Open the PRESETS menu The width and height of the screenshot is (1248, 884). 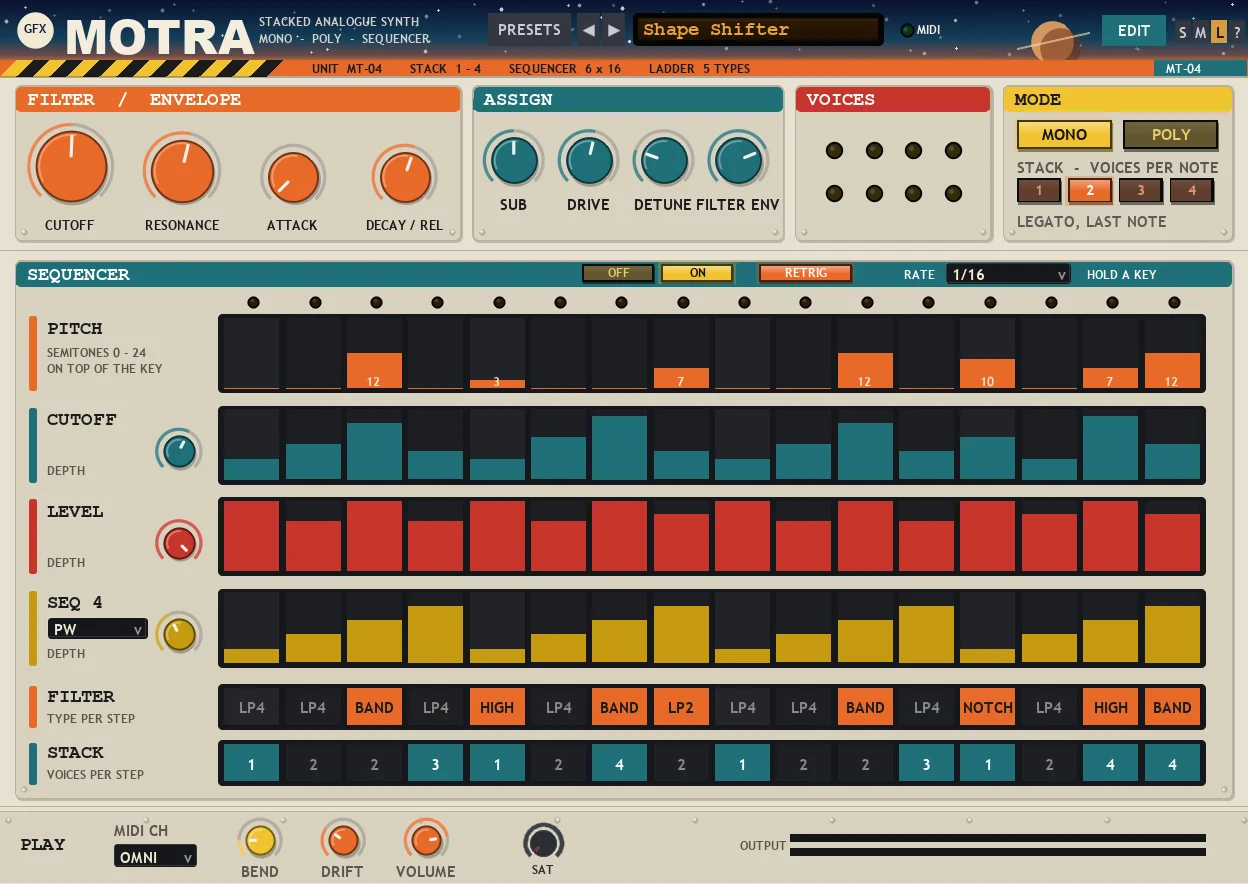click(x=530, y=30)
